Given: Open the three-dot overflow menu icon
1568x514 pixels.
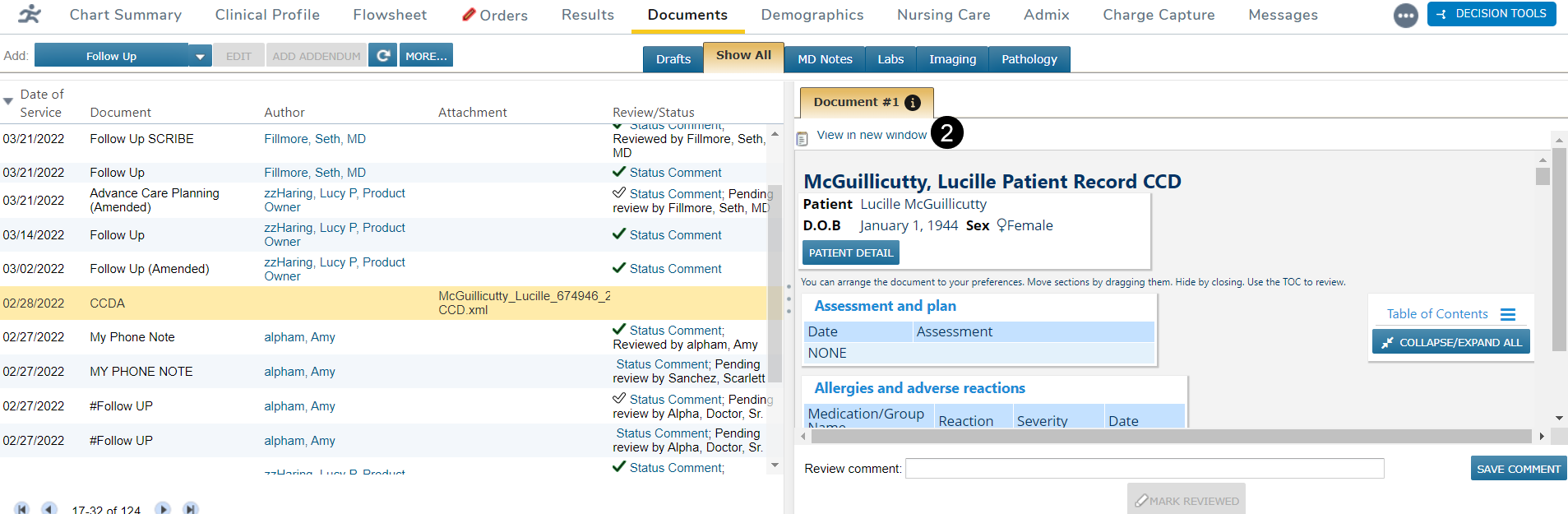Looking at the screenshot, I should click(x=1405, y=16).
